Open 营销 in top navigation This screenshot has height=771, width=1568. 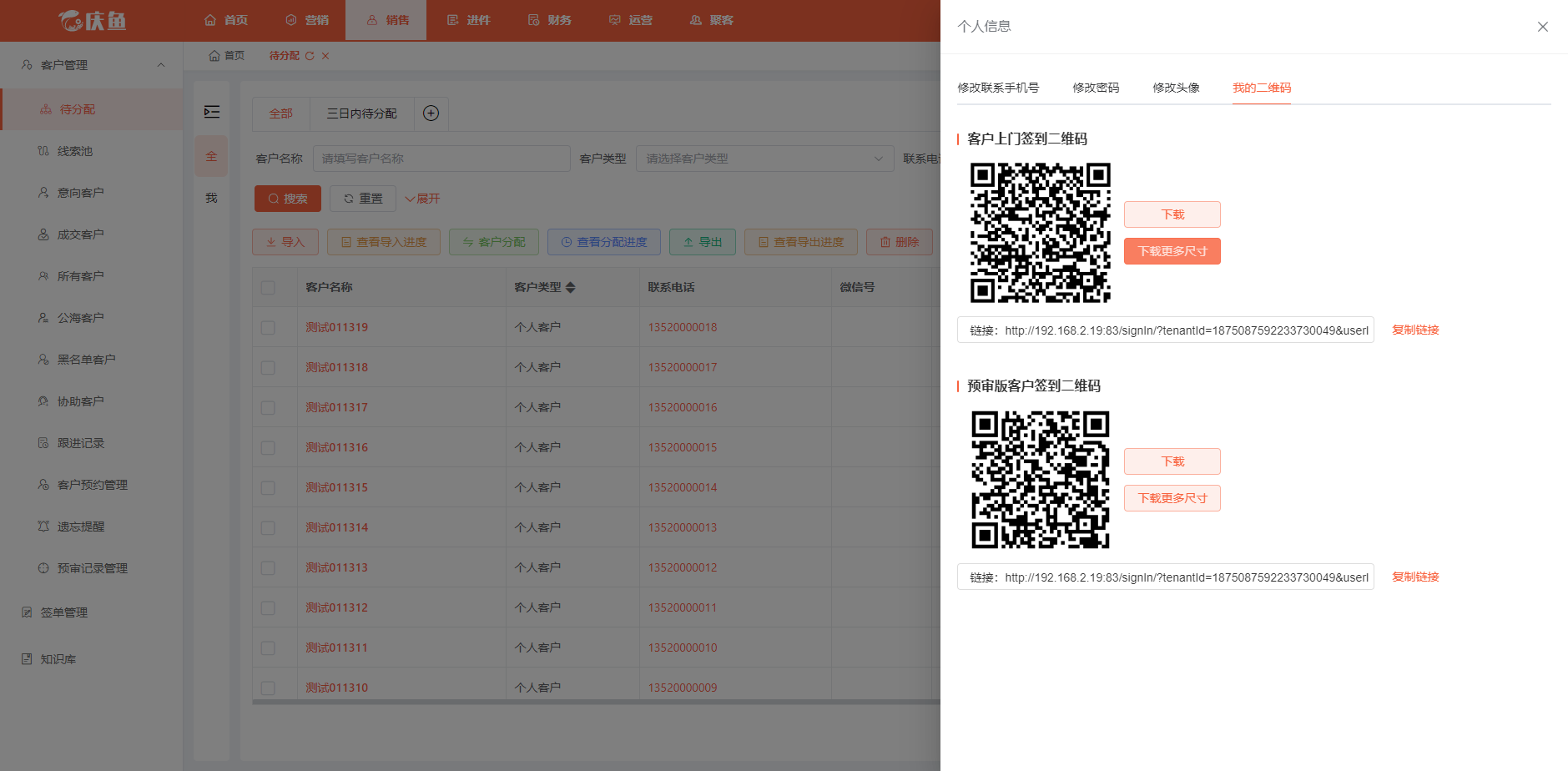307,20
